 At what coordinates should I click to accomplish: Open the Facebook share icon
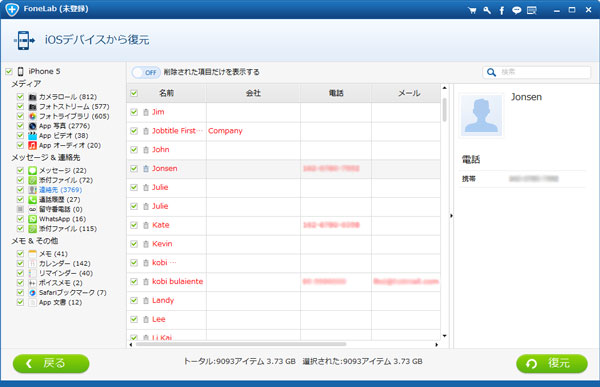[x=502, y=10]
